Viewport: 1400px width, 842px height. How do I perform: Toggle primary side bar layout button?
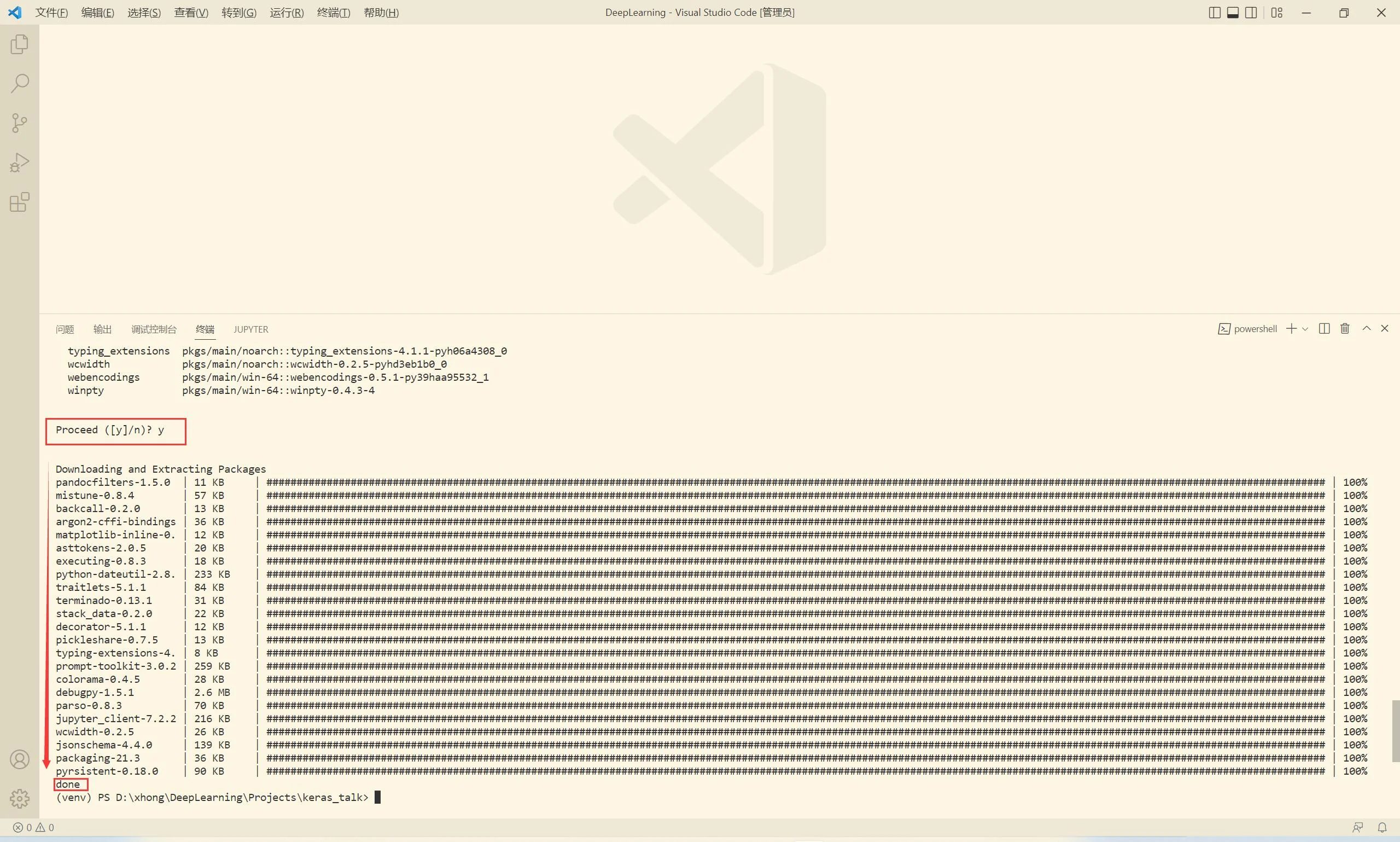coord(1214,13)
